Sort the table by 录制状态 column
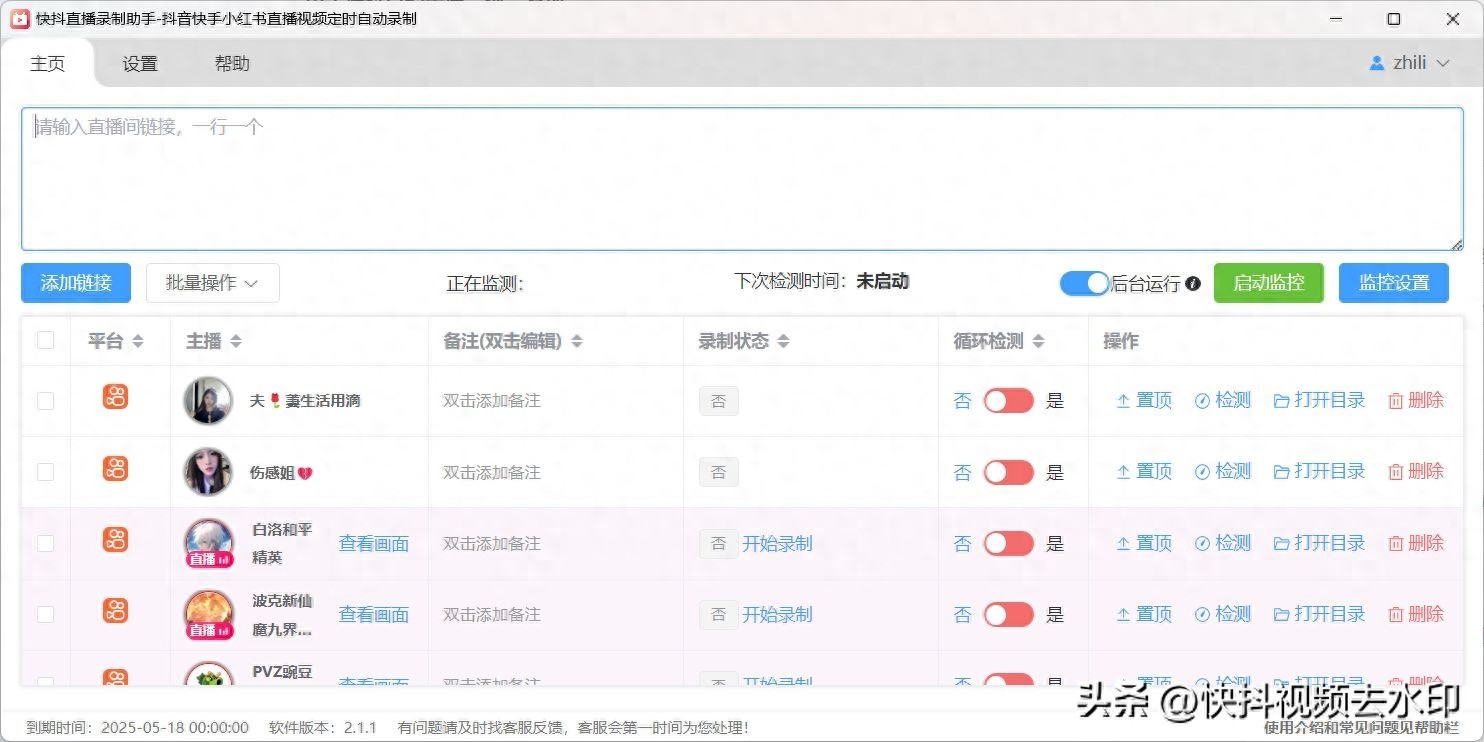 pos(783,341)
